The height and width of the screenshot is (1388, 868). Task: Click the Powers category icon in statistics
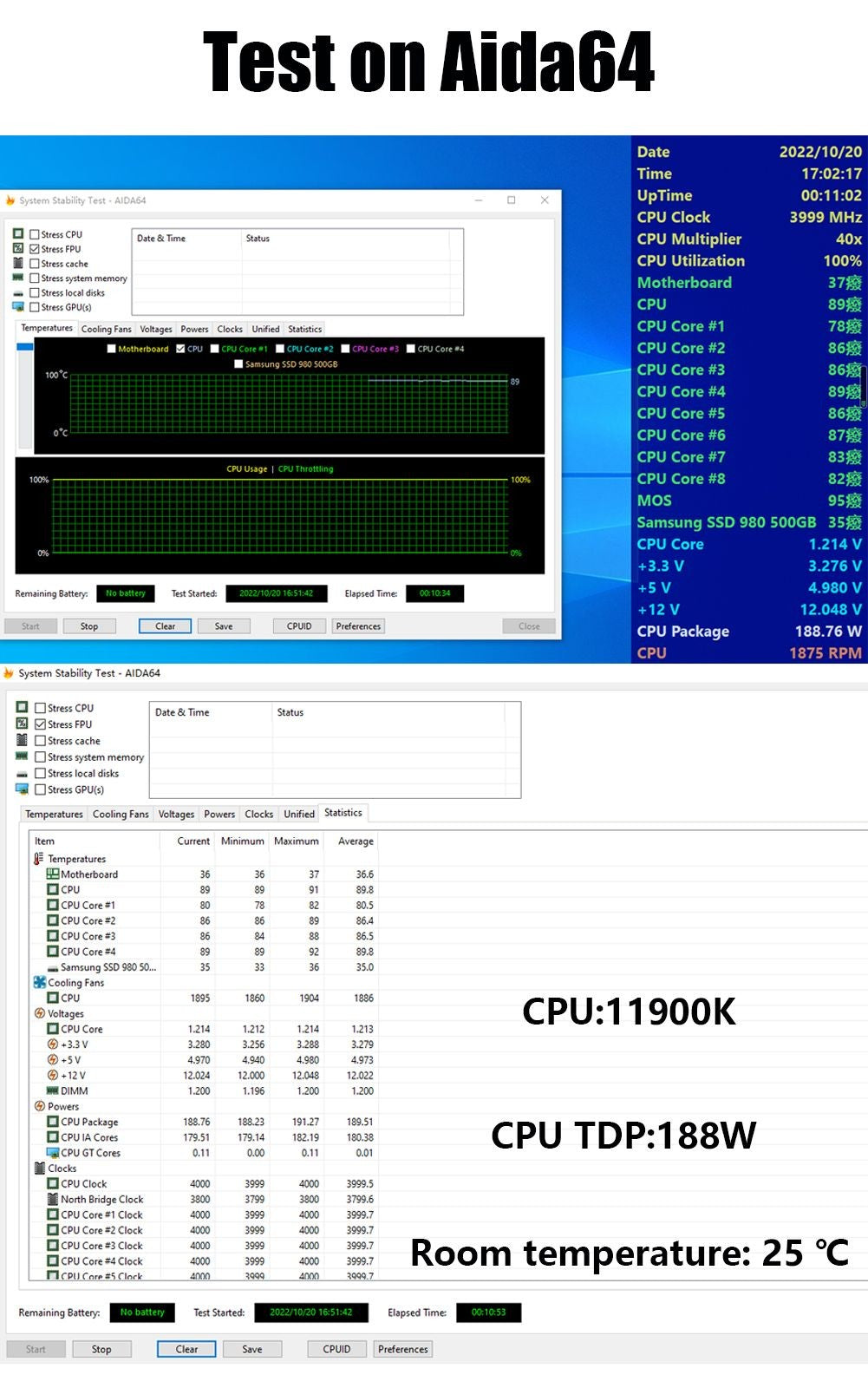coord(40,1106)
